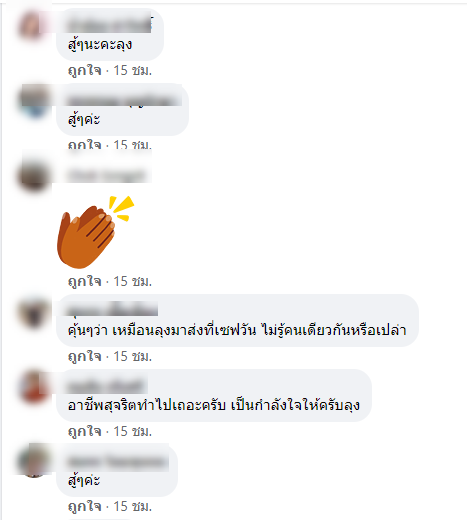Open name above the clapping sticker
The width and height of the screenshot is (467, 520).
(x=107, y=175)
